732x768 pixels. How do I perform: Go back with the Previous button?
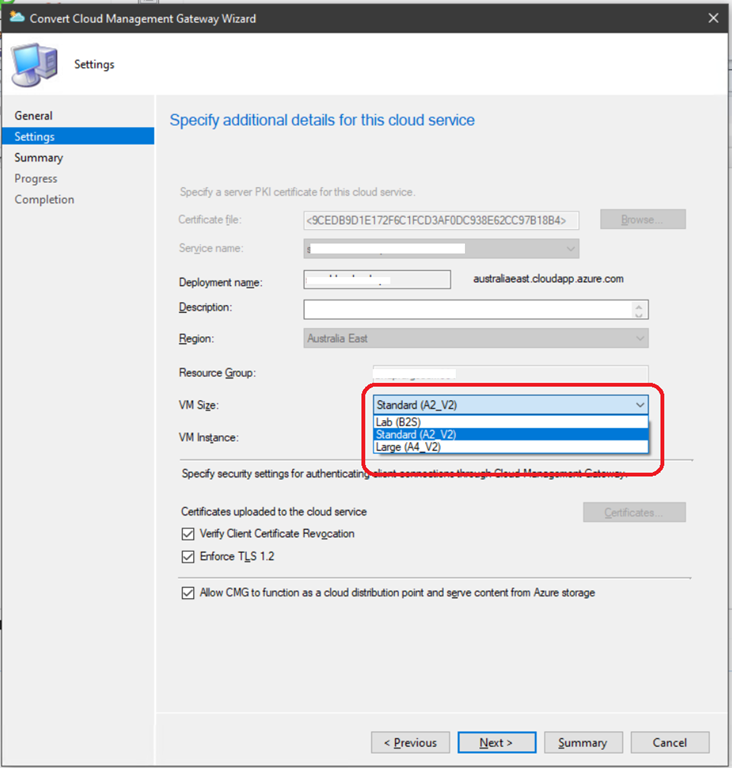(x=410, y=743)
